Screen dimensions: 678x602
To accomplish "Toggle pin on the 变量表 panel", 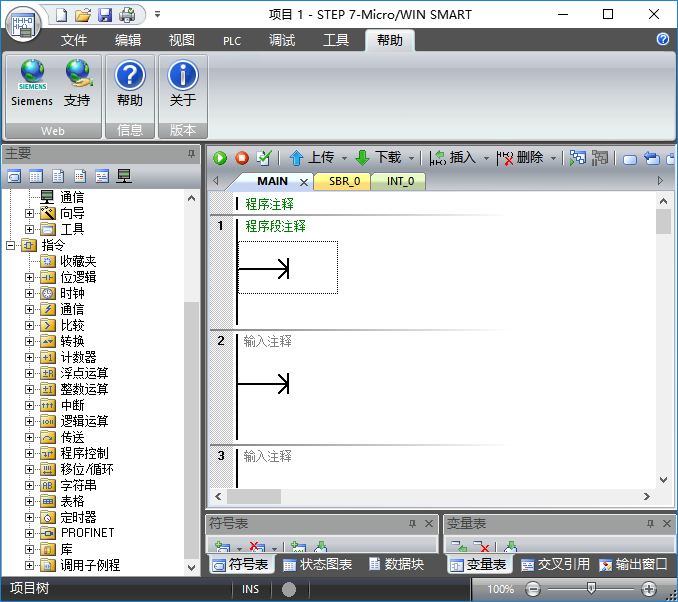I will click(x=650, y=524).
